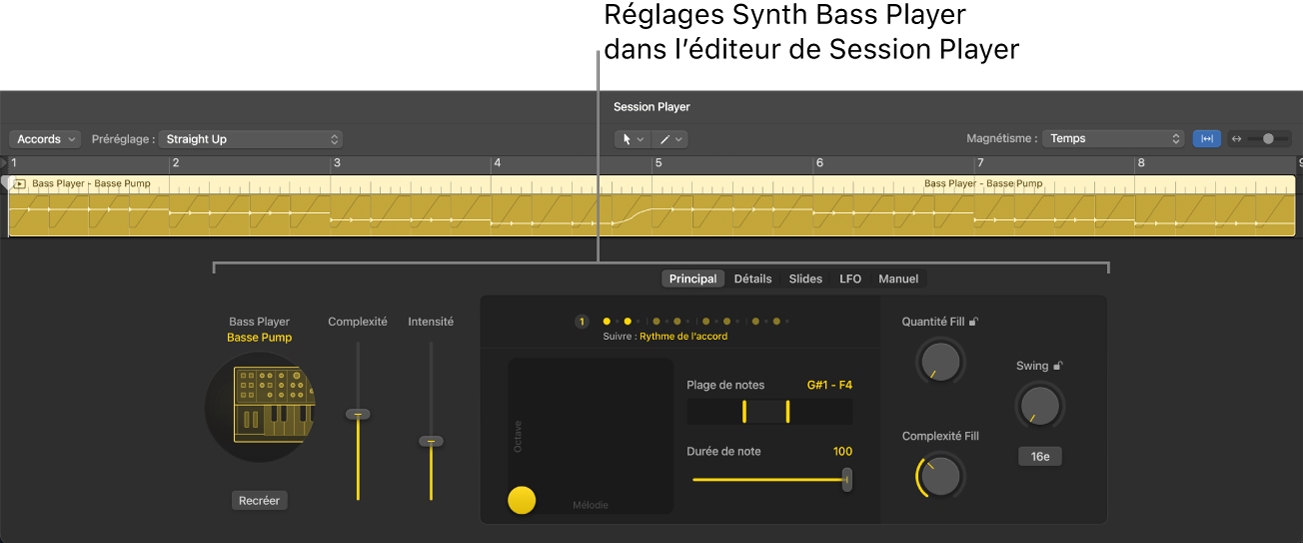Image resolution: width=1303 pixels, height=543 pixels.
Task: Click the Intensité slider handle
Action: coord(431,441)
